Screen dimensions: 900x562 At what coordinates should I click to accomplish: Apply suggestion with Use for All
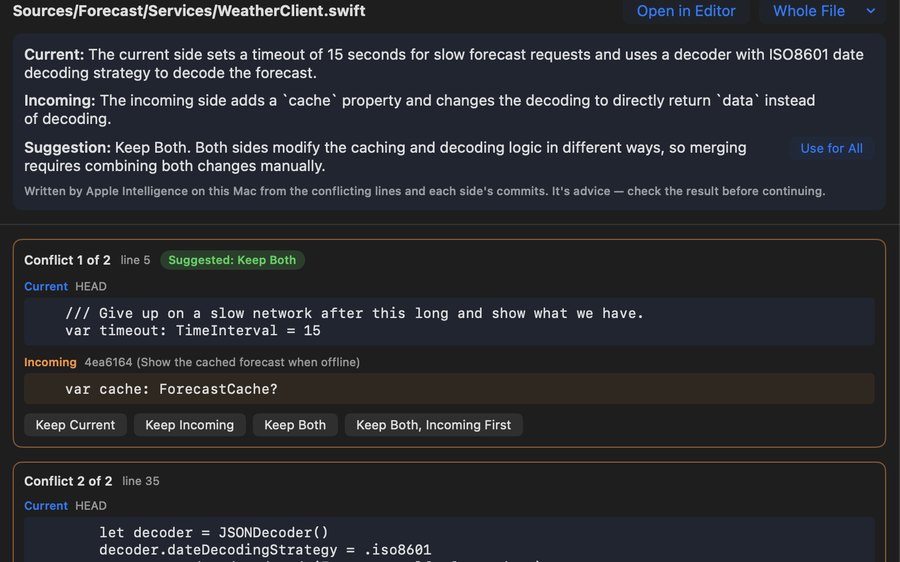(831, 148)
